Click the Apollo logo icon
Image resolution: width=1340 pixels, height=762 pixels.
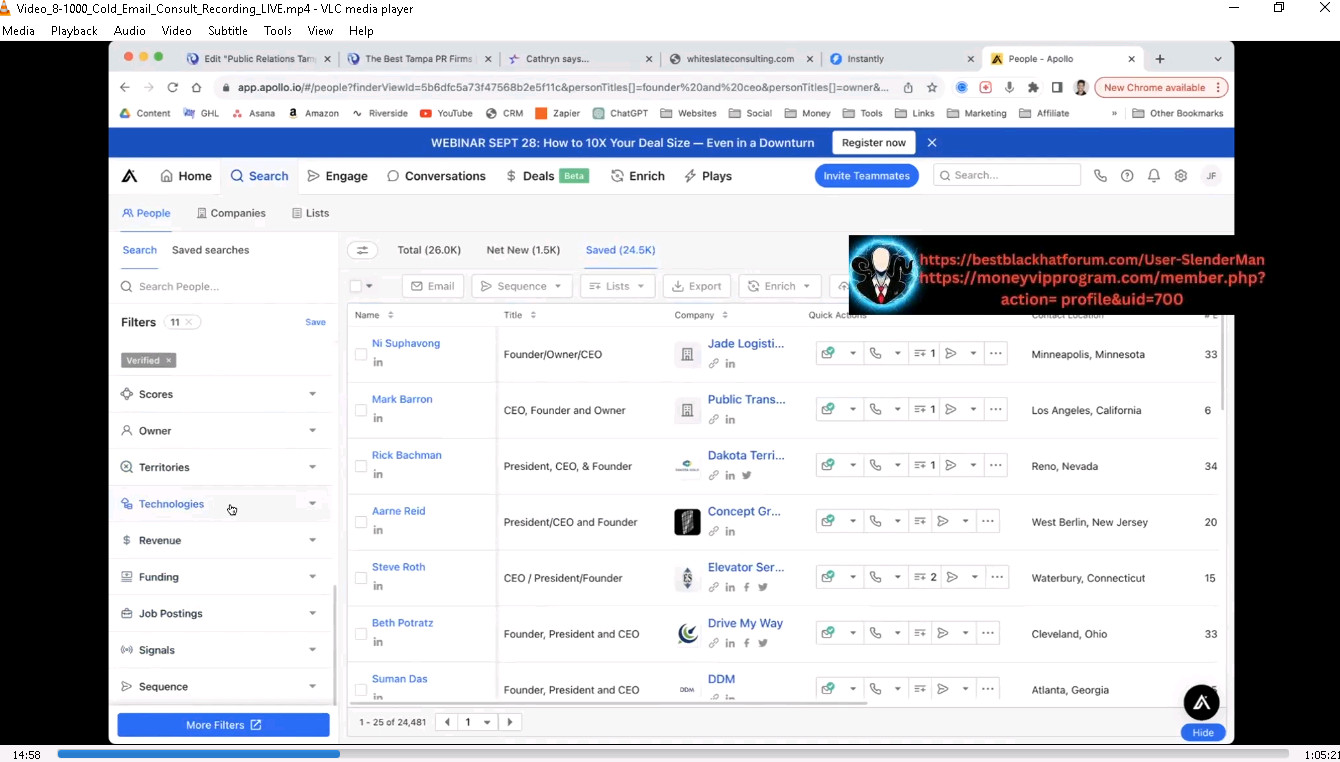point(129,176)
